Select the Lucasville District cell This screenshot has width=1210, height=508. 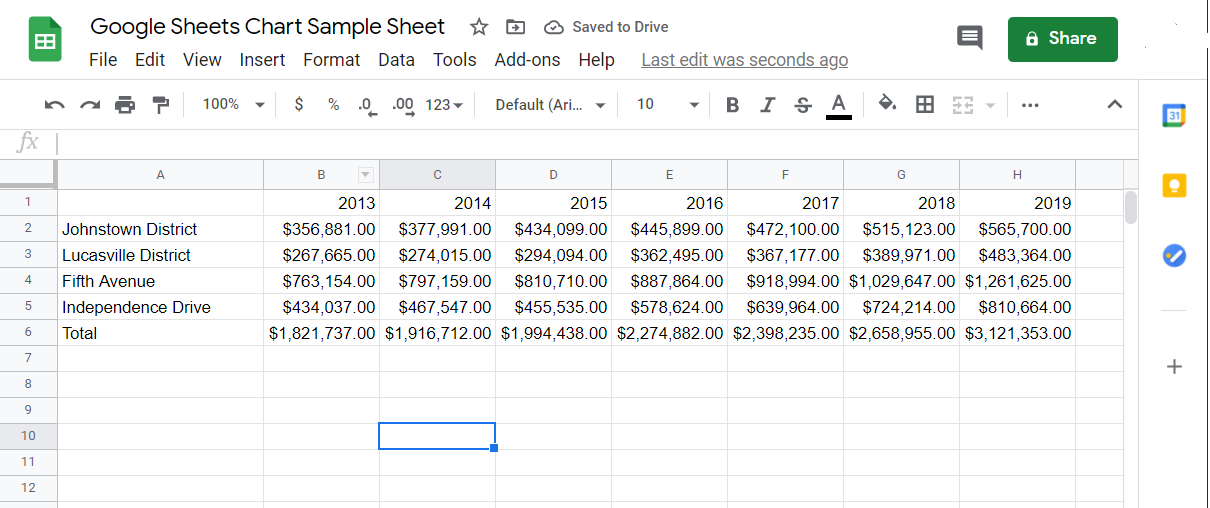[x=160, y=255]
